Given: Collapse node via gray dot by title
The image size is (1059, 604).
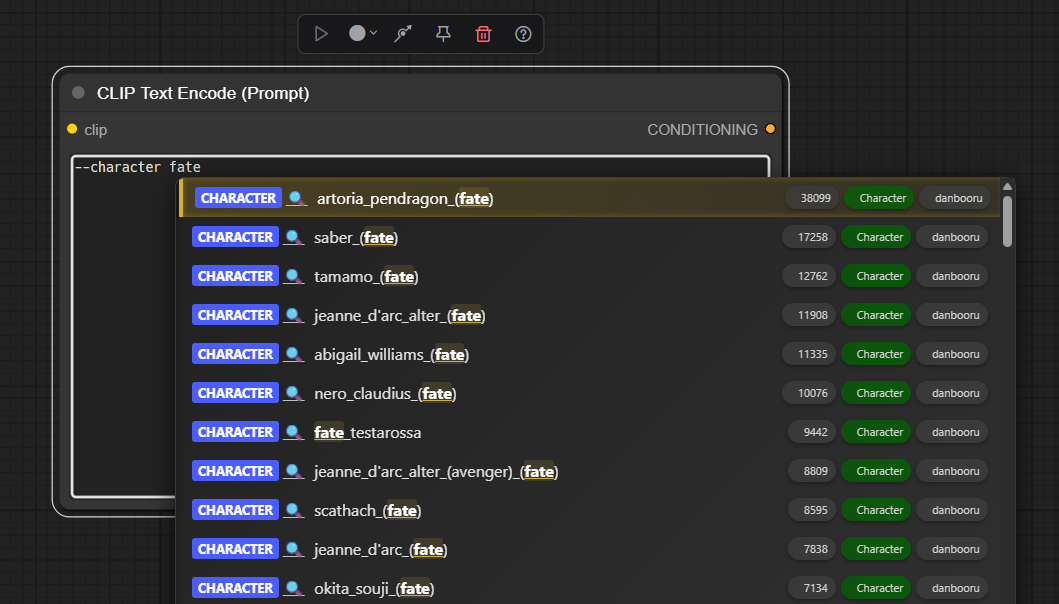Looking at the screenshot, I should point(78,93).
